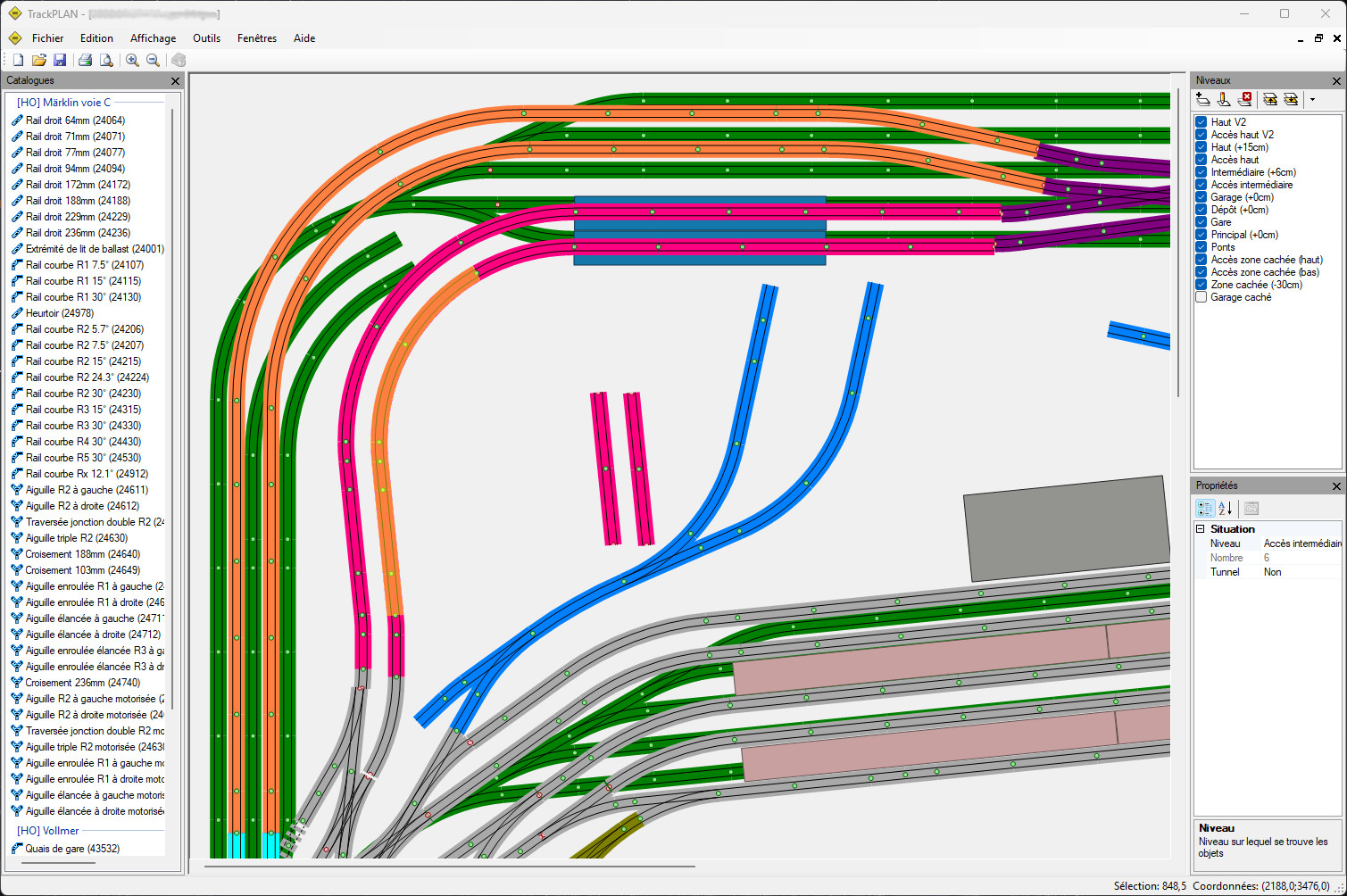This screenshot has width=1347, height=896.
Task: Click the zoom in magnifier icon
Action: coord(132,61)
